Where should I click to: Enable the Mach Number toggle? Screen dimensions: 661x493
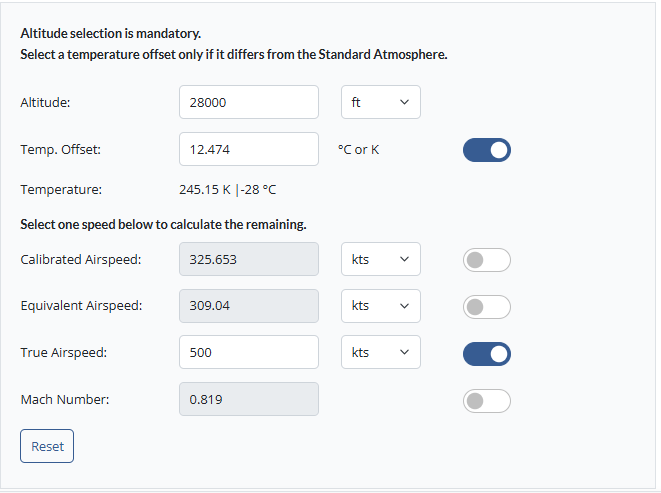pos(486,401)
